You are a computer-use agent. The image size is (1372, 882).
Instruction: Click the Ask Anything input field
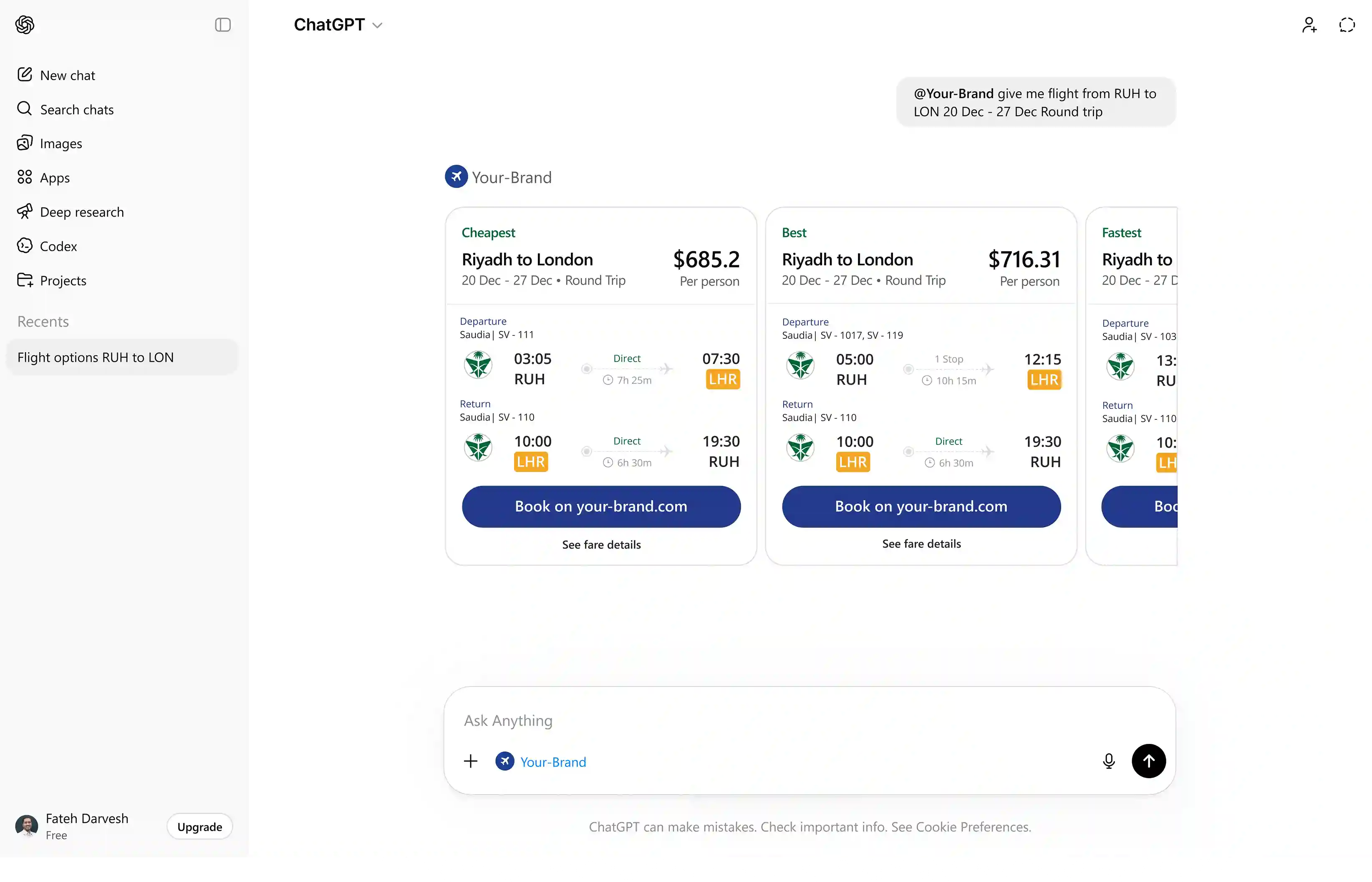pos(744,721)
